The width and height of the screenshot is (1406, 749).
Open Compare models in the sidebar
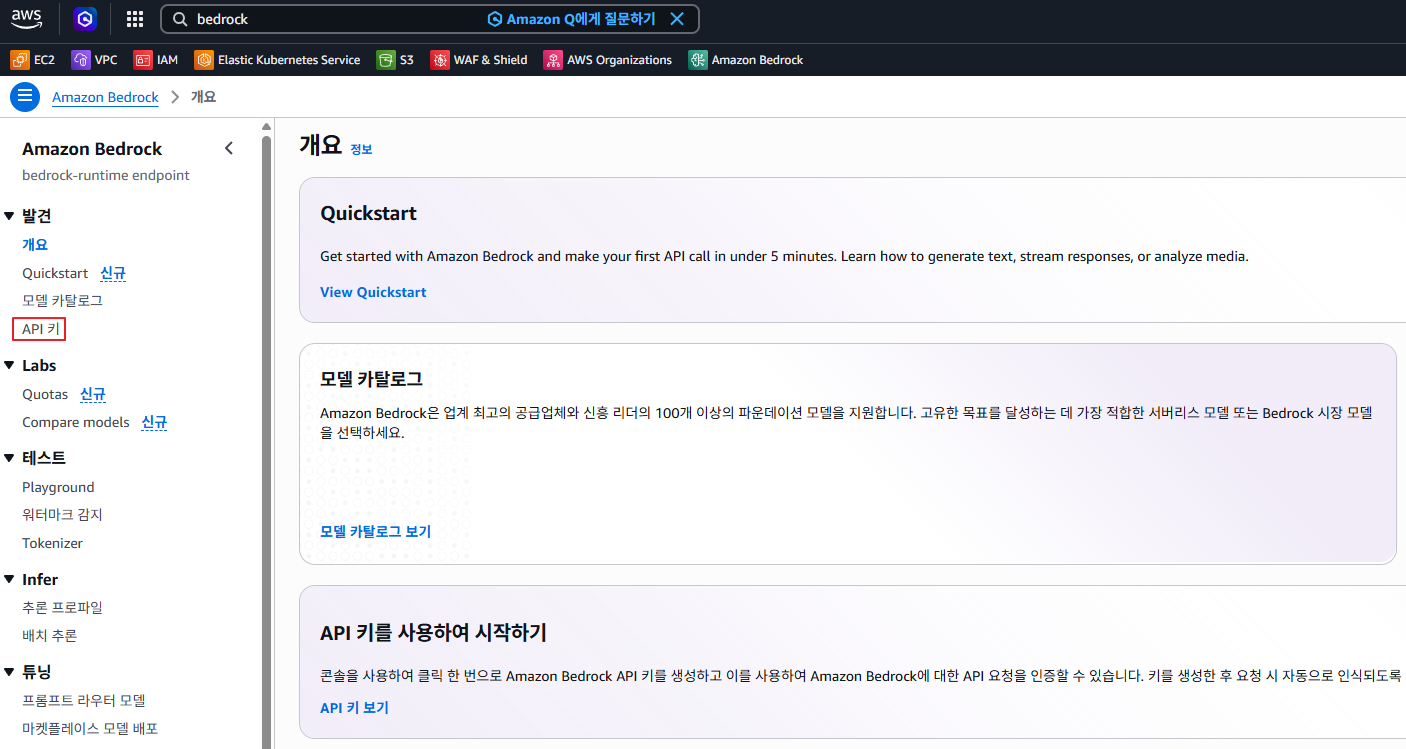pyautogui.click(x=76, y=422)
